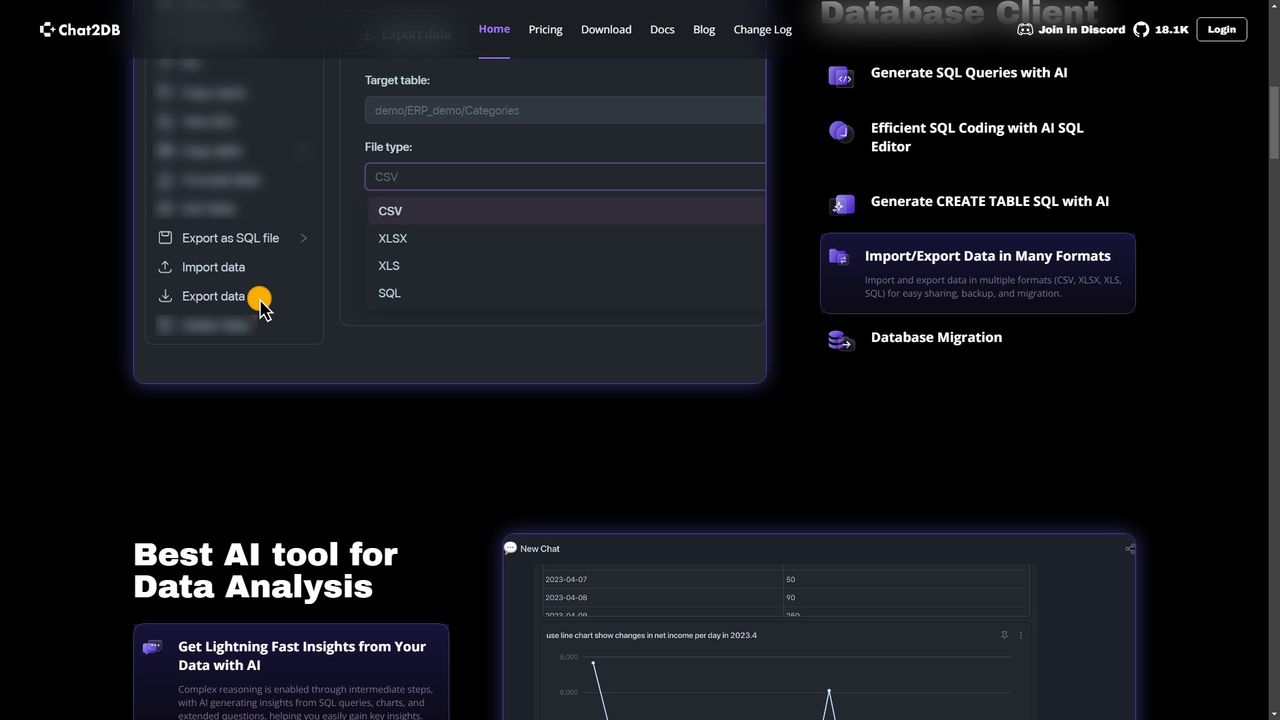The image size is (1280, 720).
Task: Click the line chart preview
Action: [x=784, y=685]
